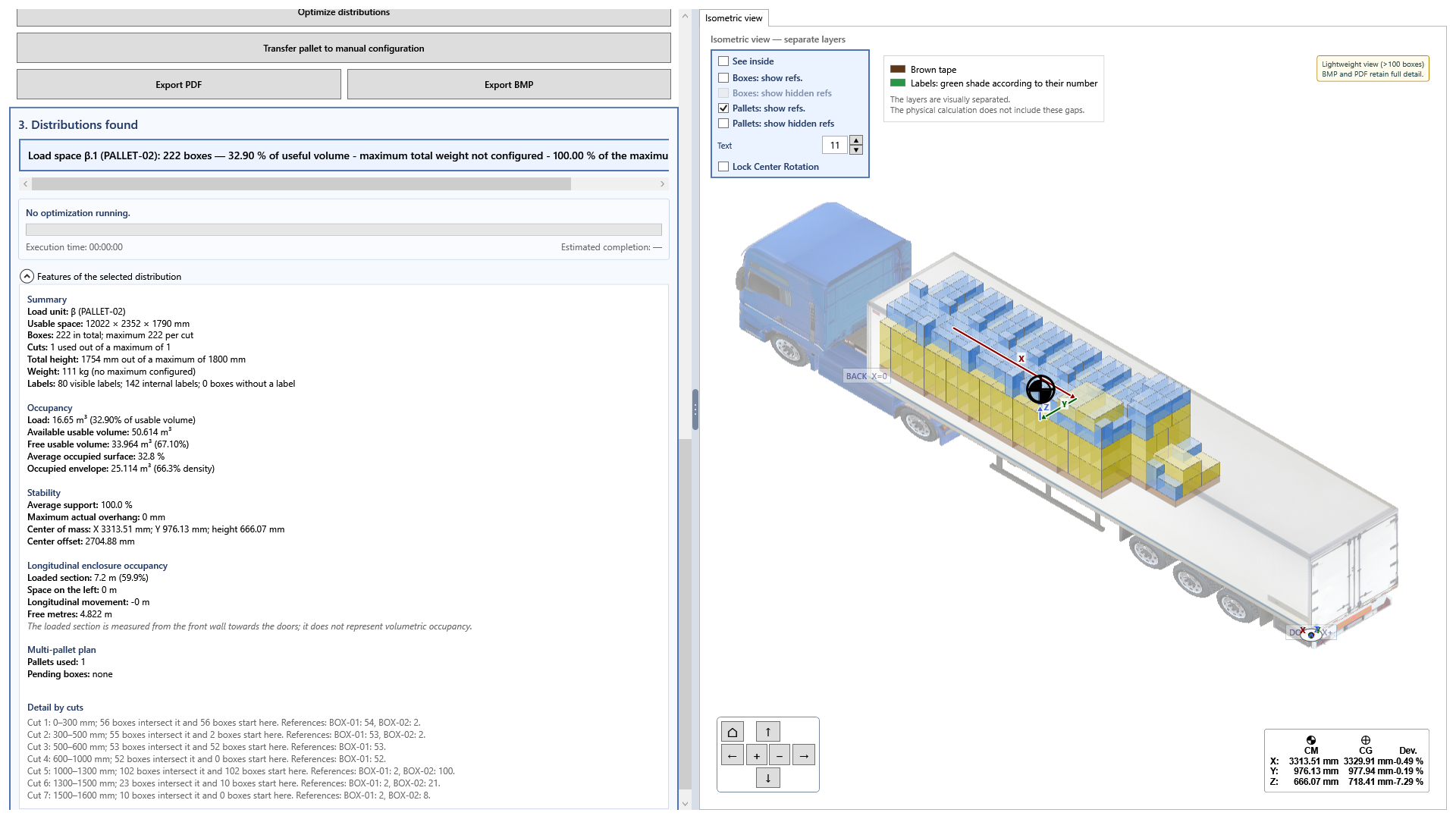Viewport: 1456px width, 819px height.
Task: Click the horizontal scrollbar left arrow
Action: click(x=25, y=184)
